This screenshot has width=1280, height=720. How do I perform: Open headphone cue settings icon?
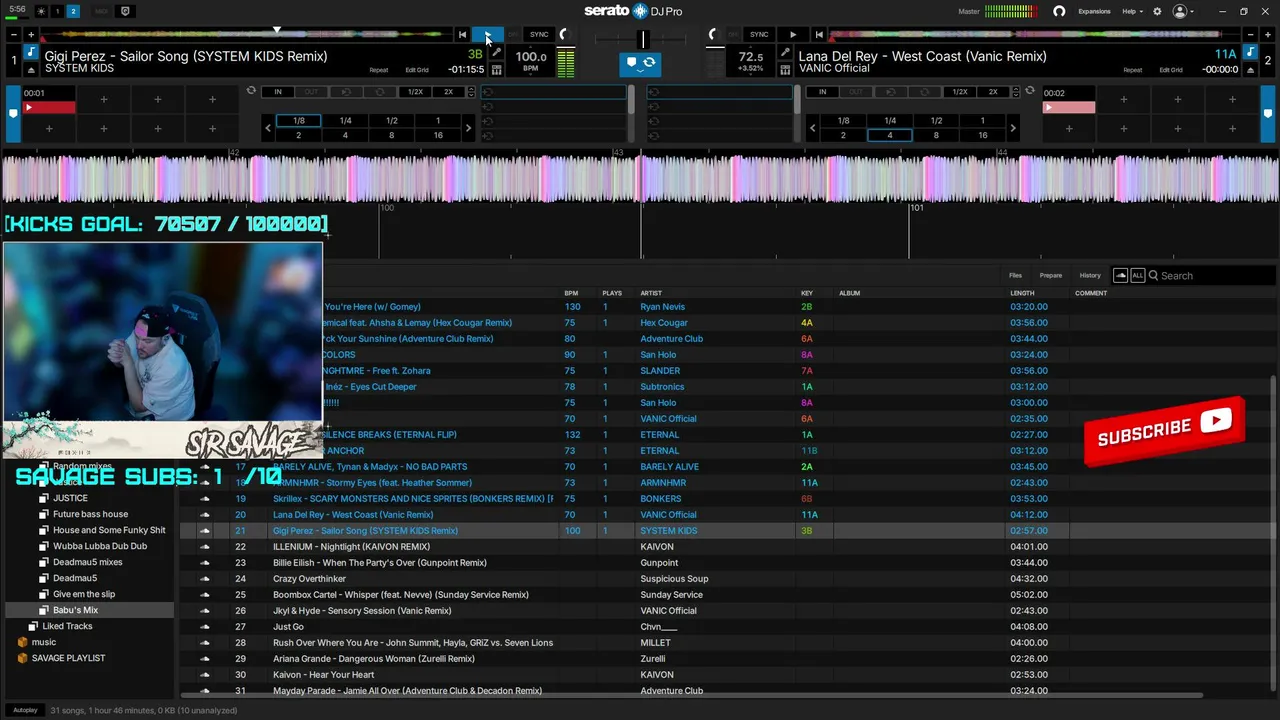pos(1059,11)
